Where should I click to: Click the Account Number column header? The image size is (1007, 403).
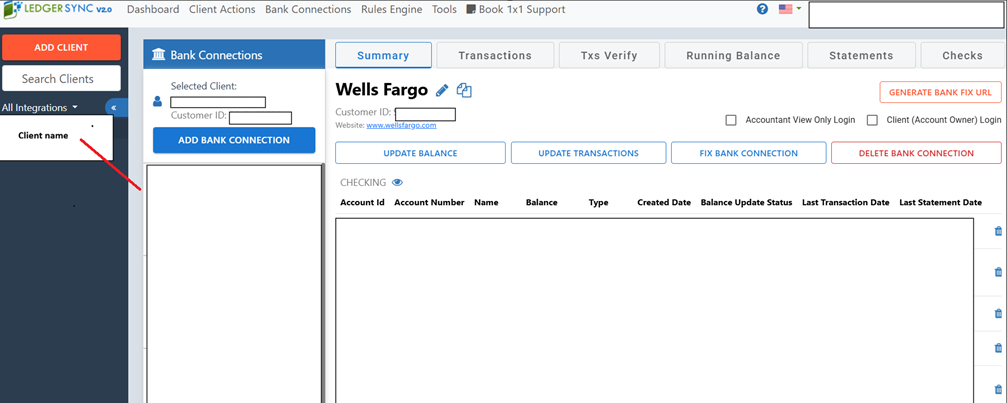click(x=429, y=202)
